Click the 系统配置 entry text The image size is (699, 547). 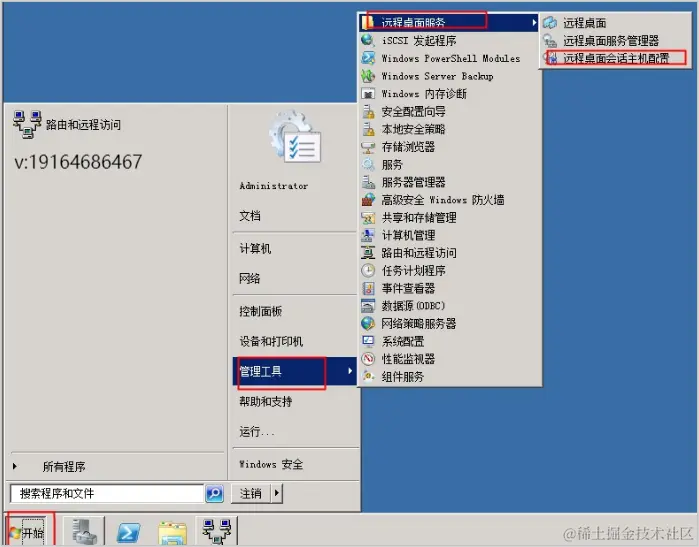pos(403,341)
